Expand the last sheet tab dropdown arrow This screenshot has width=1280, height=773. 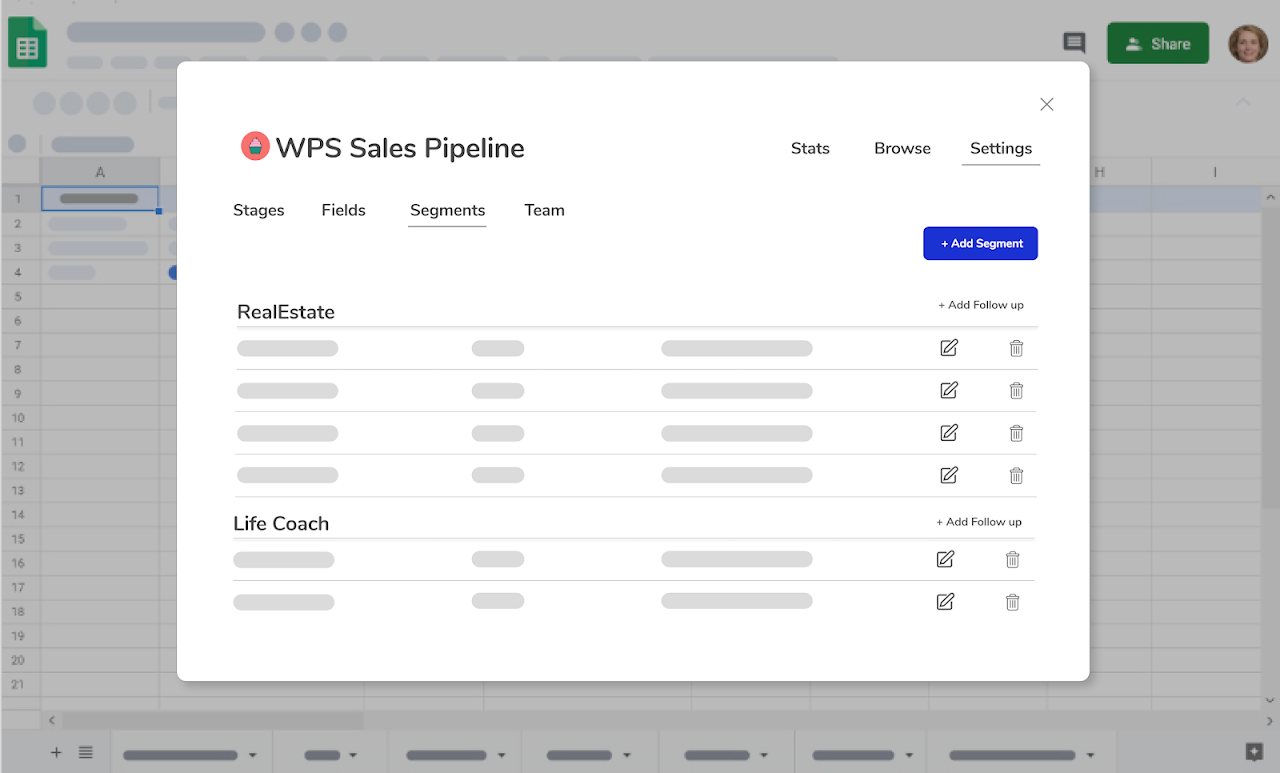1091,755
